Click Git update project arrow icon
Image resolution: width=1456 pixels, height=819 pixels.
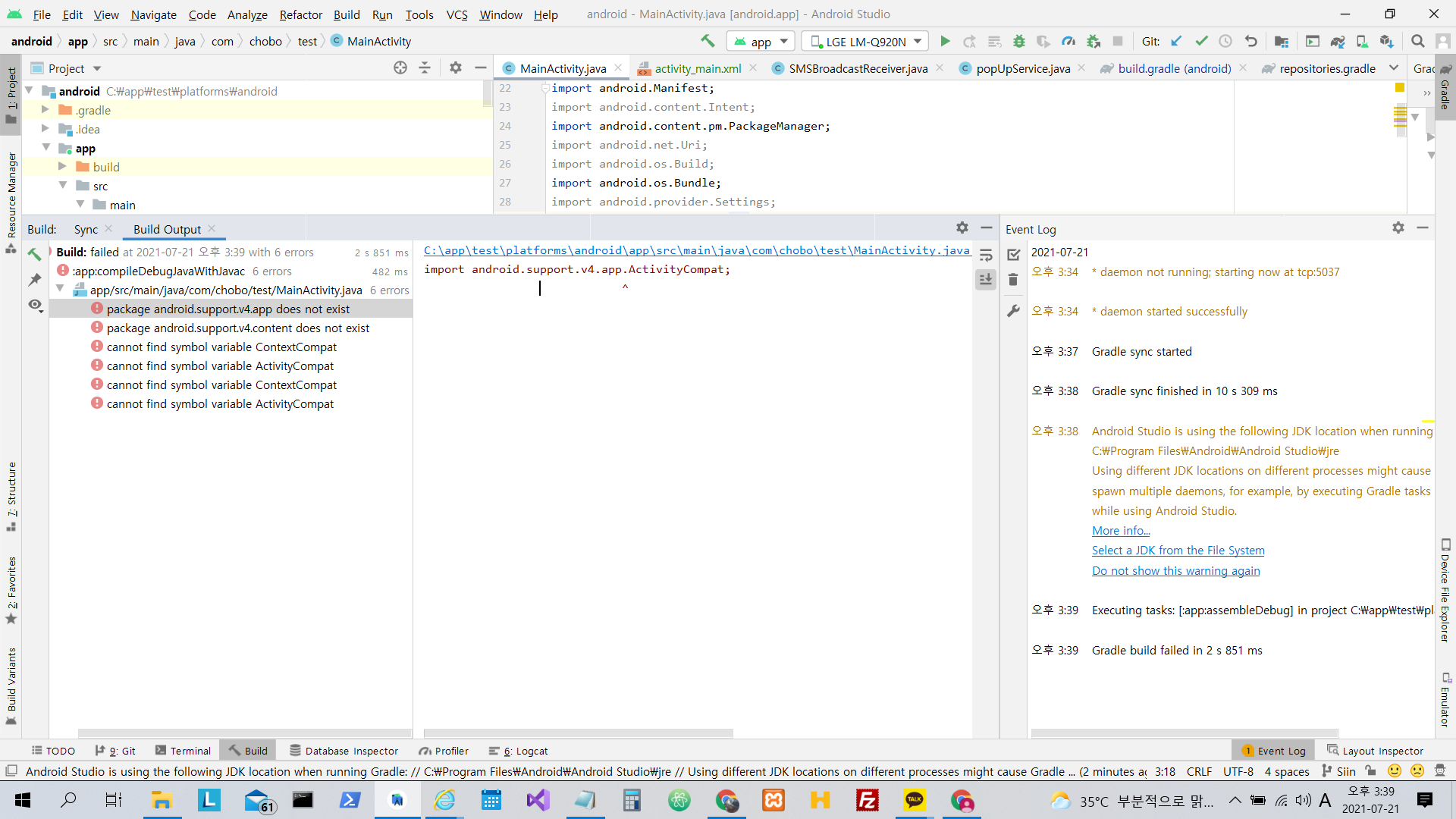coord(1176,42)
